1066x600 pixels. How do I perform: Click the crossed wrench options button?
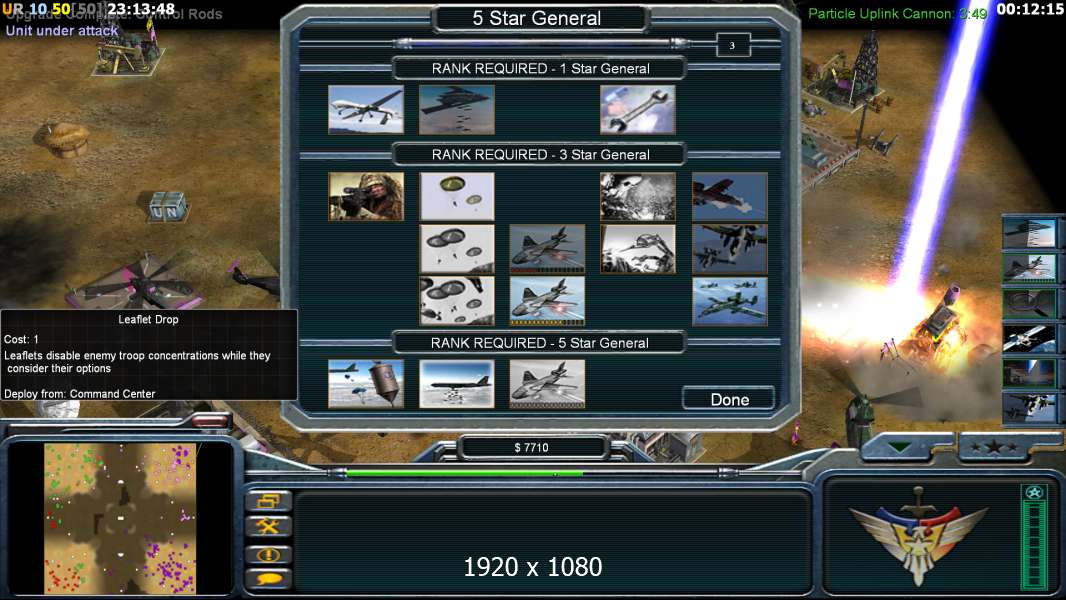pyautogui.click(x=269, y=527)
